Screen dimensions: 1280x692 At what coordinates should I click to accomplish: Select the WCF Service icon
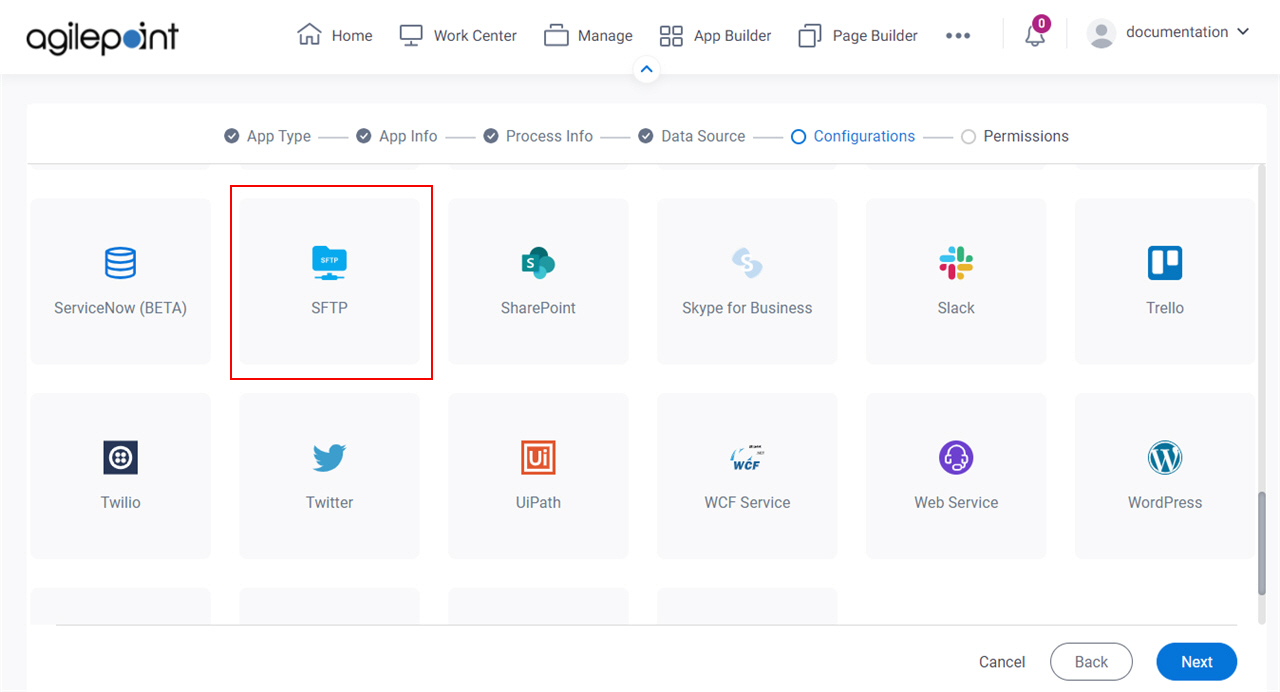pos(747,458)
